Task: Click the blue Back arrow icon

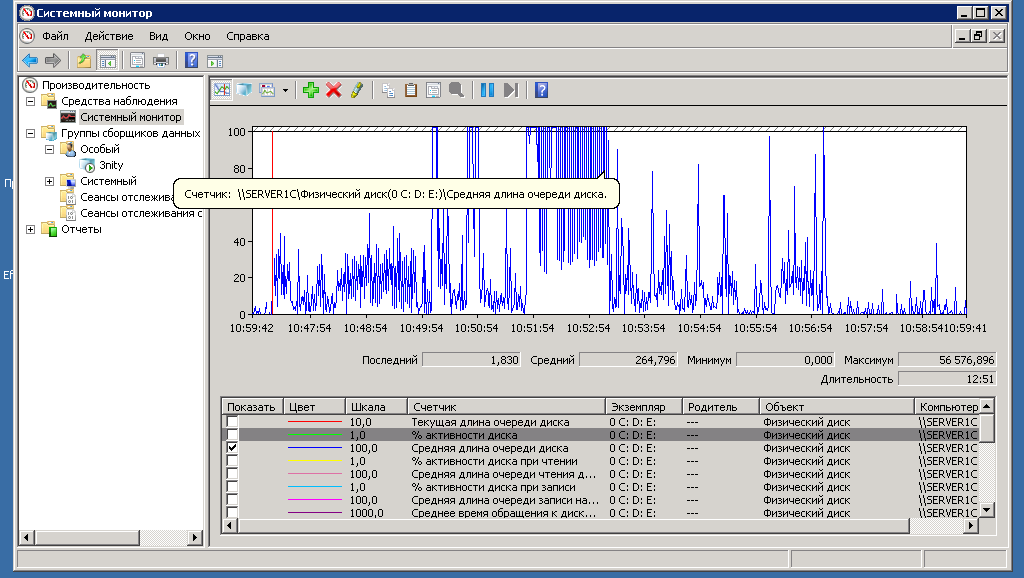Action: click(30, 60)
